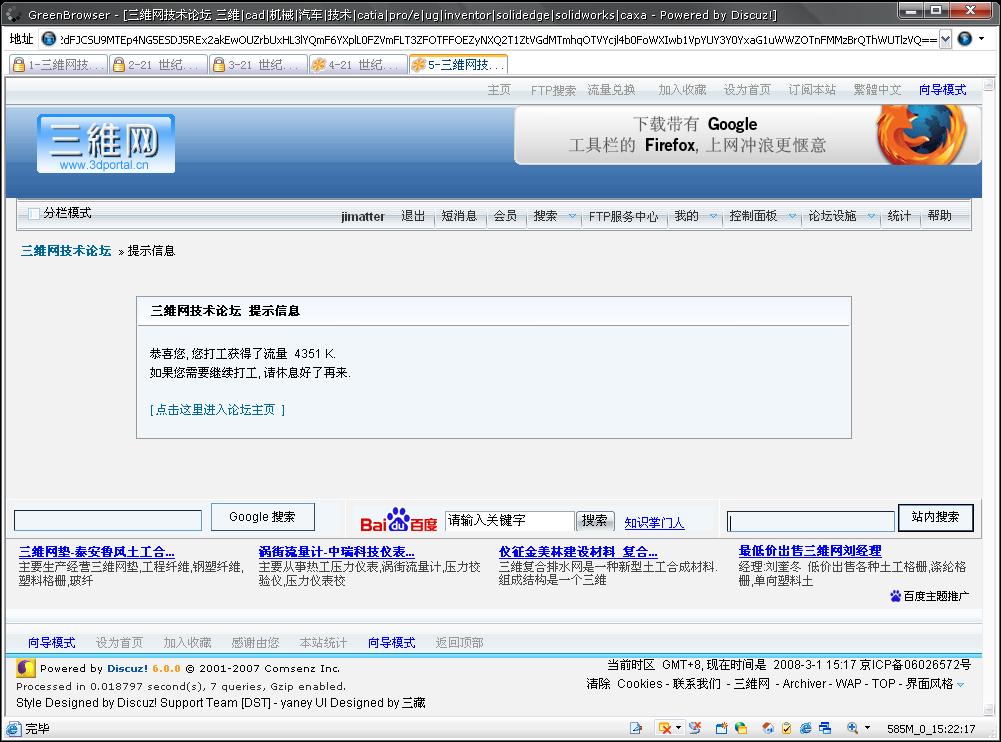Switch to tab 2-21 世纪

tap(158, 64)
